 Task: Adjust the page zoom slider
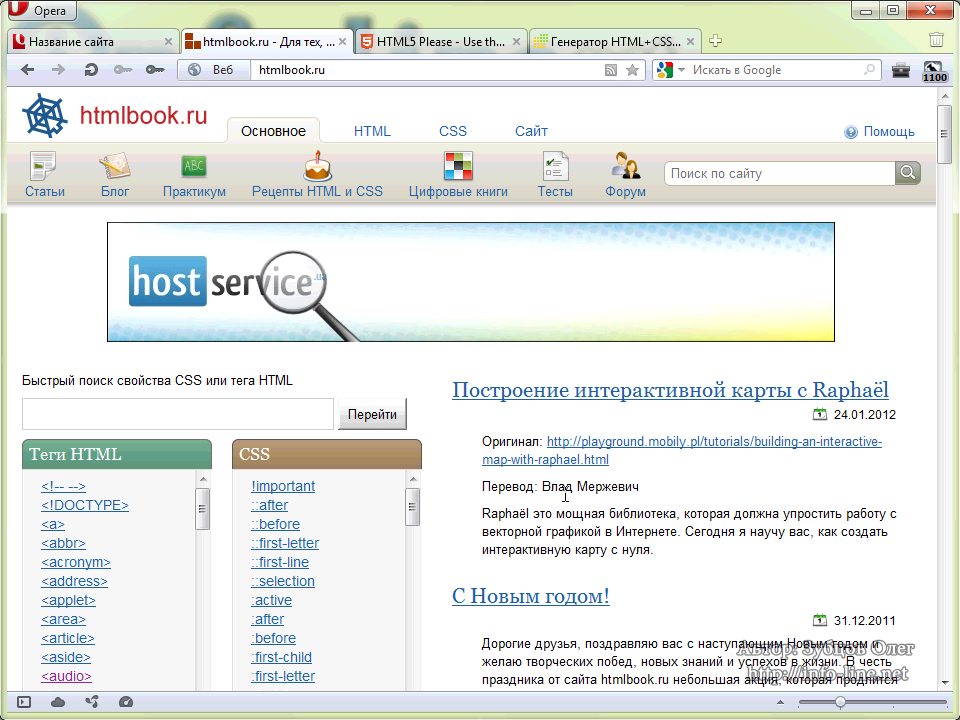840,702
